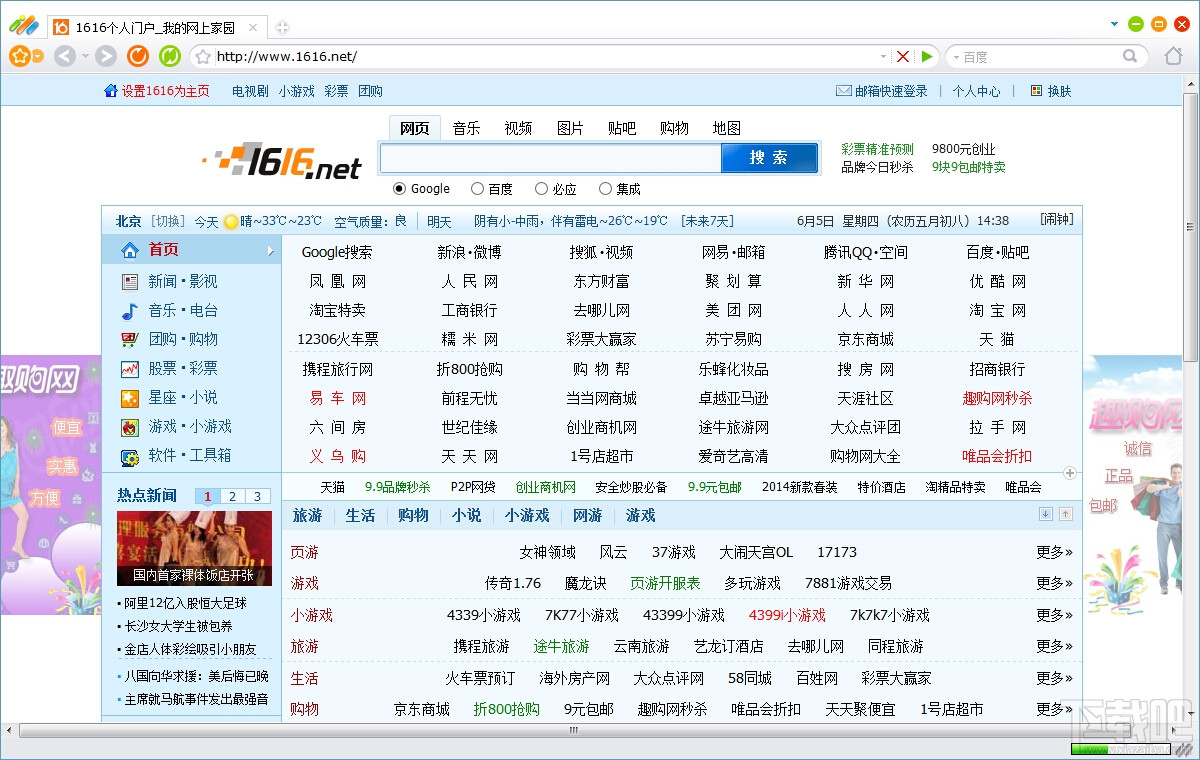The image size is (1200, 760).
Task: Click the green go arrow in address bar
Action: (x=928, y=57)
